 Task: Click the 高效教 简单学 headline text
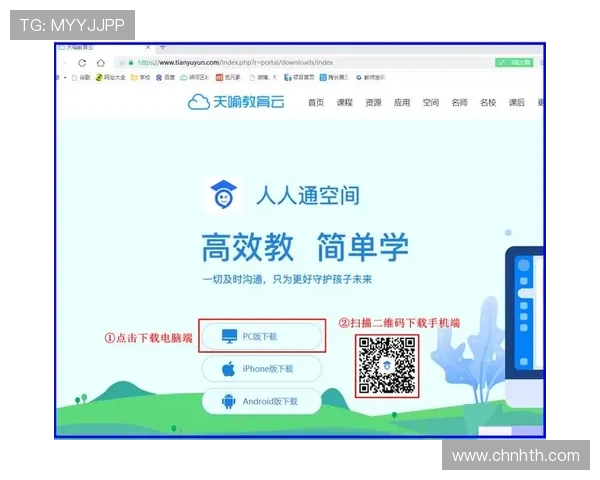[x=305, y=247]
